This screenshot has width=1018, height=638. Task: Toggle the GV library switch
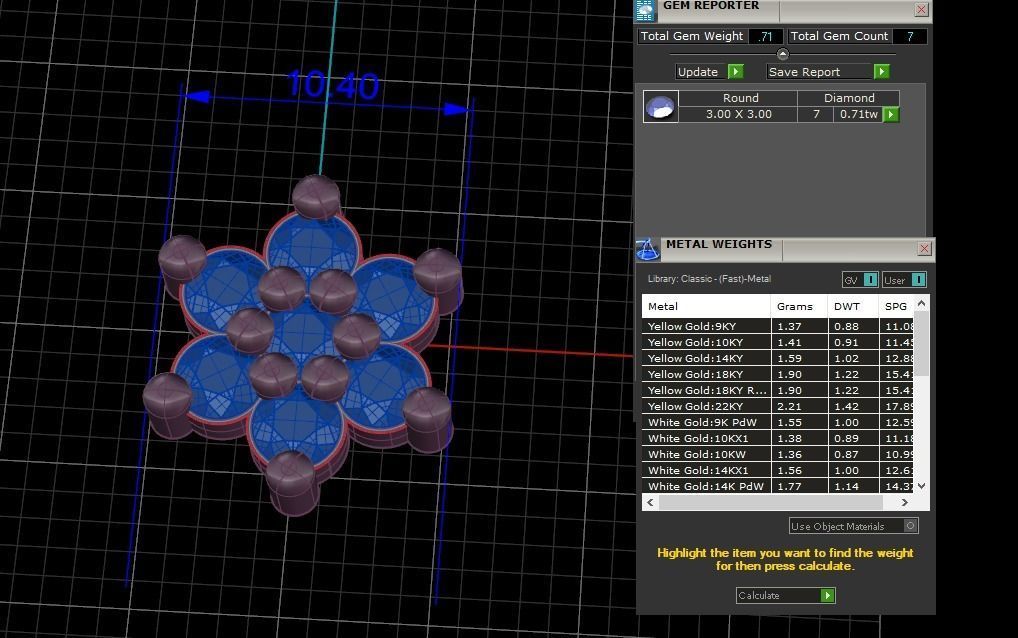(x=860, y=280)
